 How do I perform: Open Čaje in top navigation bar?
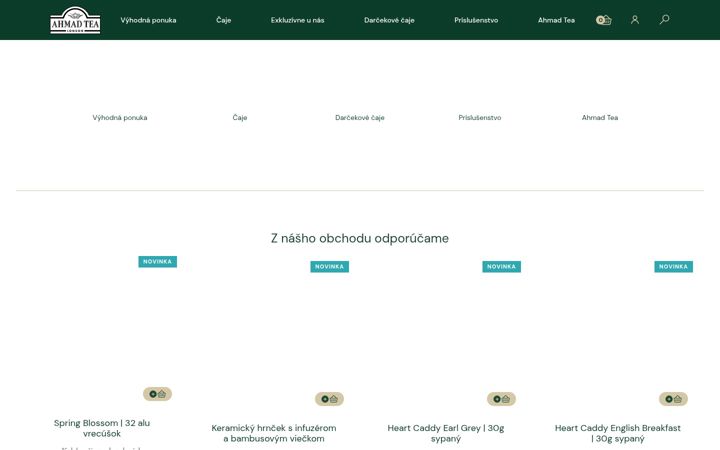(x=224, y=20)
